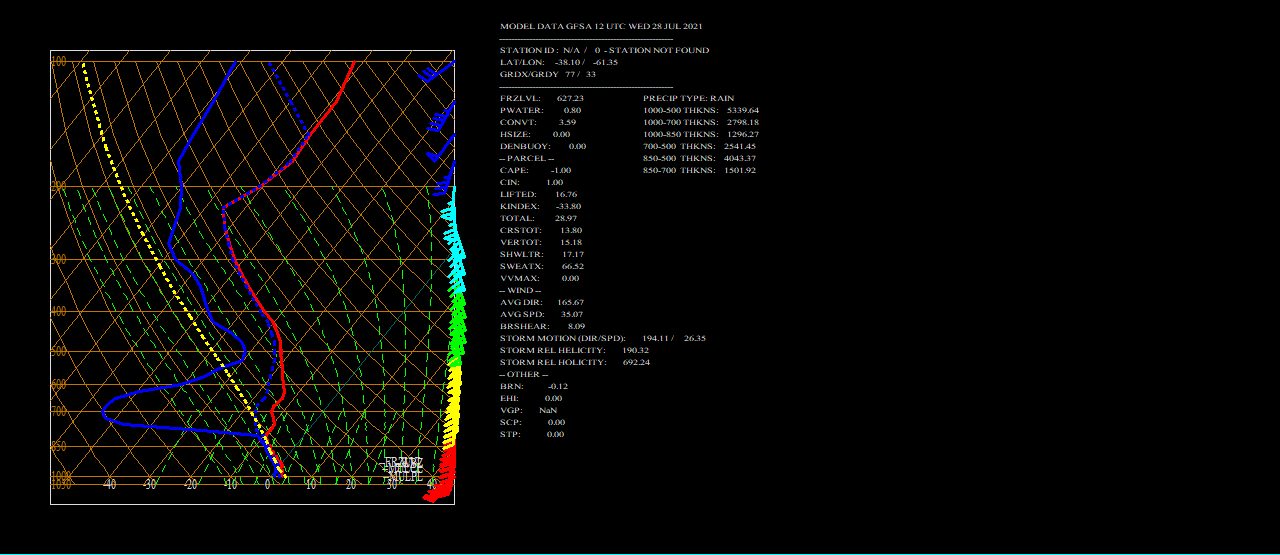
Task: Click the 20 temperature axis label
Action: coord(351,485)
